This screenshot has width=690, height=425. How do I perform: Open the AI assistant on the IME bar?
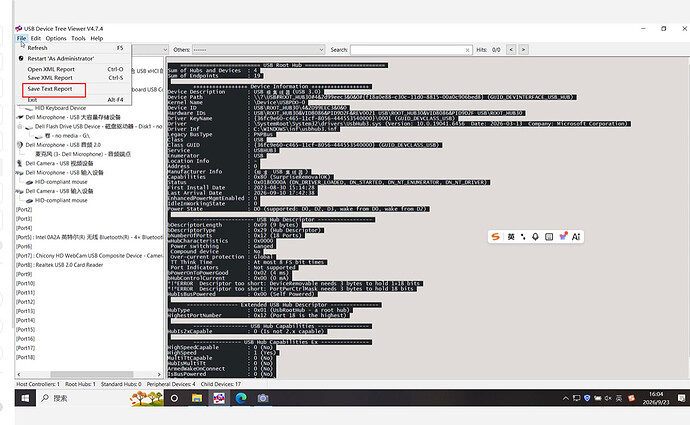[x=576, y=237]
